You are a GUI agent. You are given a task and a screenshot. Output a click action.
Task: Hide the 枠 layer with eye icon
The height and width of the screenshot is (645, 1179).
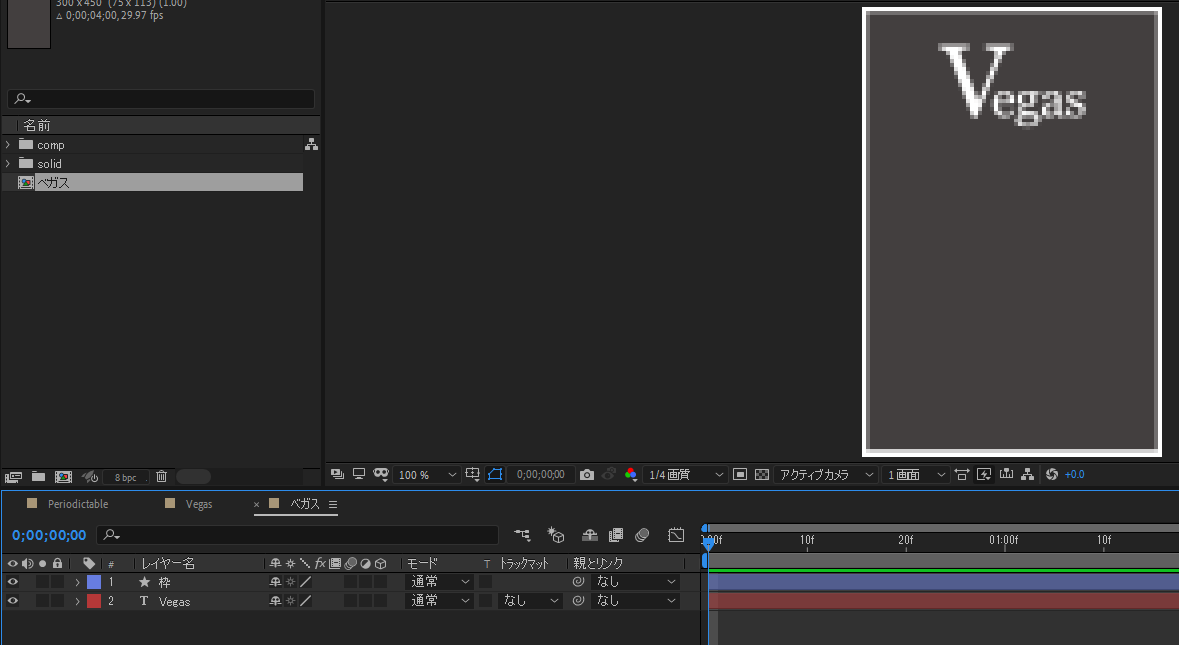click(13, 581)
